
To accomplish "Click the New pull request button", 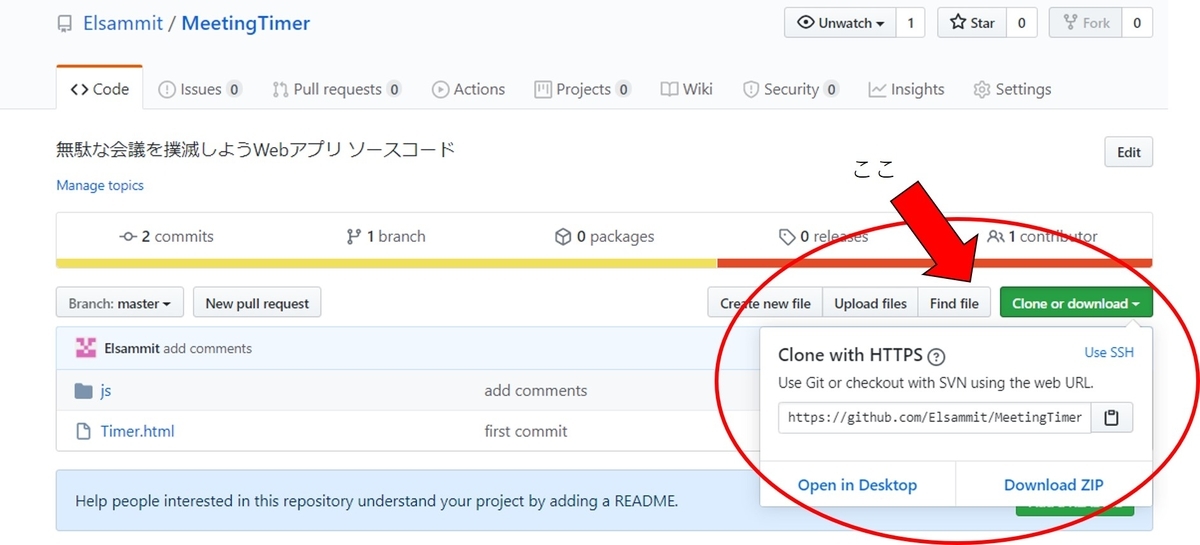I will (x=257, y=303).
